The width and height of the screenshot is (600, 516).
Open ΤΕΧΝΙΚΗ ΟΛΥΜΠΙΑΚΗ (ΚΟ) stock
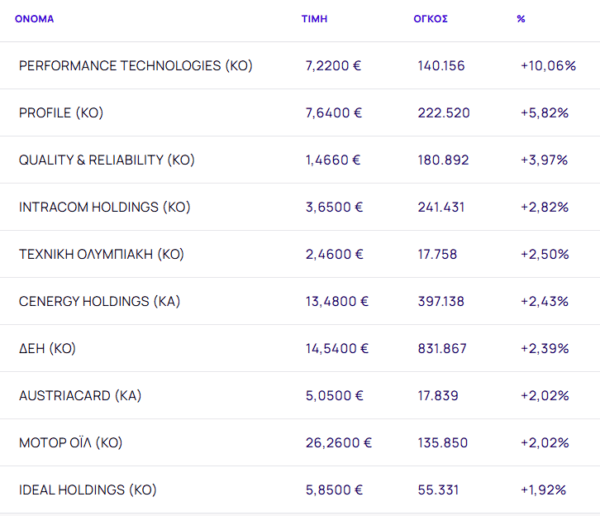click(102, 254)
